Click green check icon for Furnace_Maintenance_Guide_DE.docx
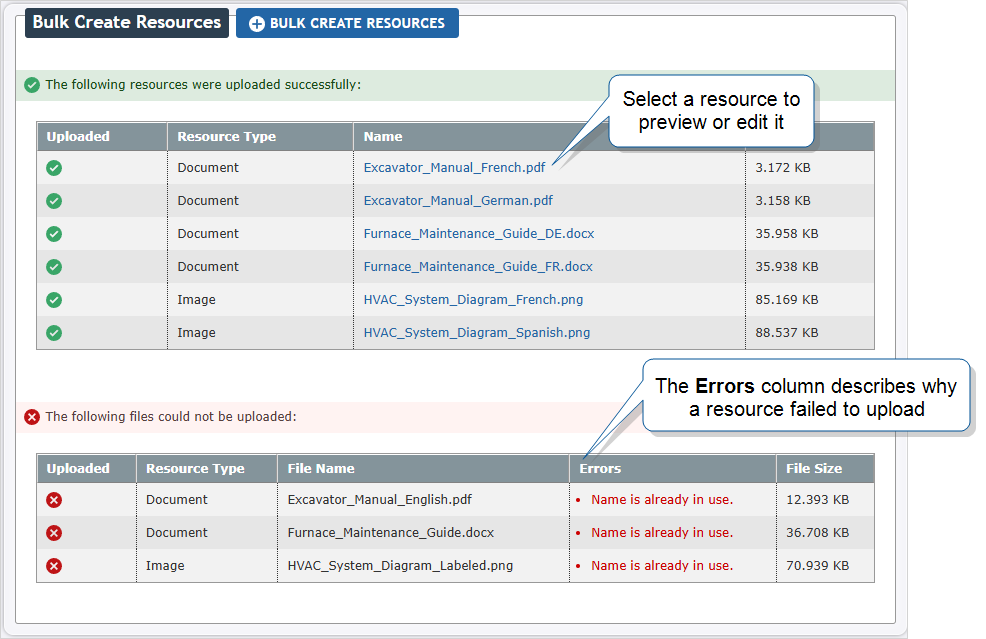Image resolution: width=986 pixels, height=639 pixels. (x=54, y=234)
